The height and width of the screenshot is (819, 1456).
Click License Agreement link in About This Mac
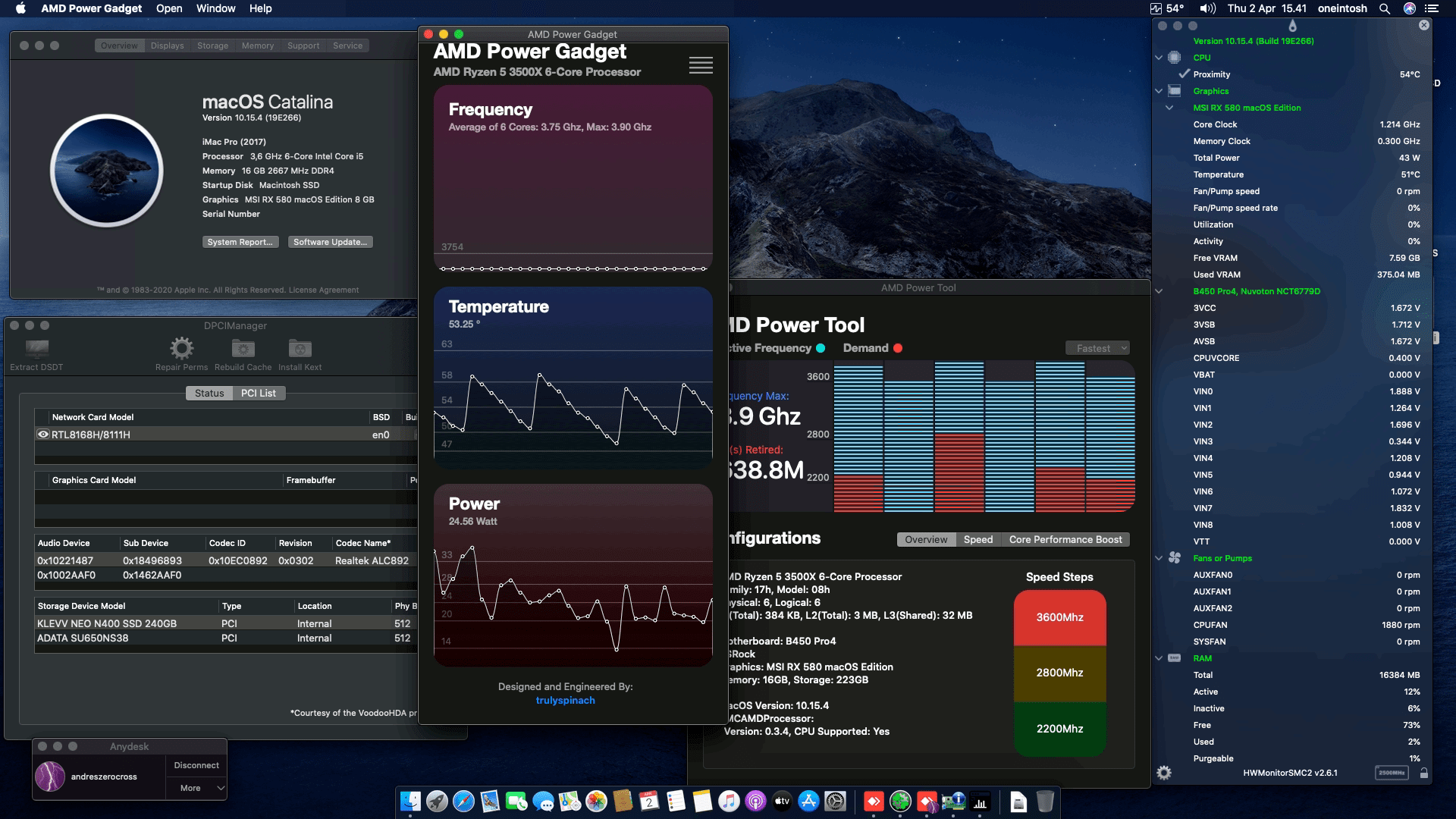tap(324, 290)
